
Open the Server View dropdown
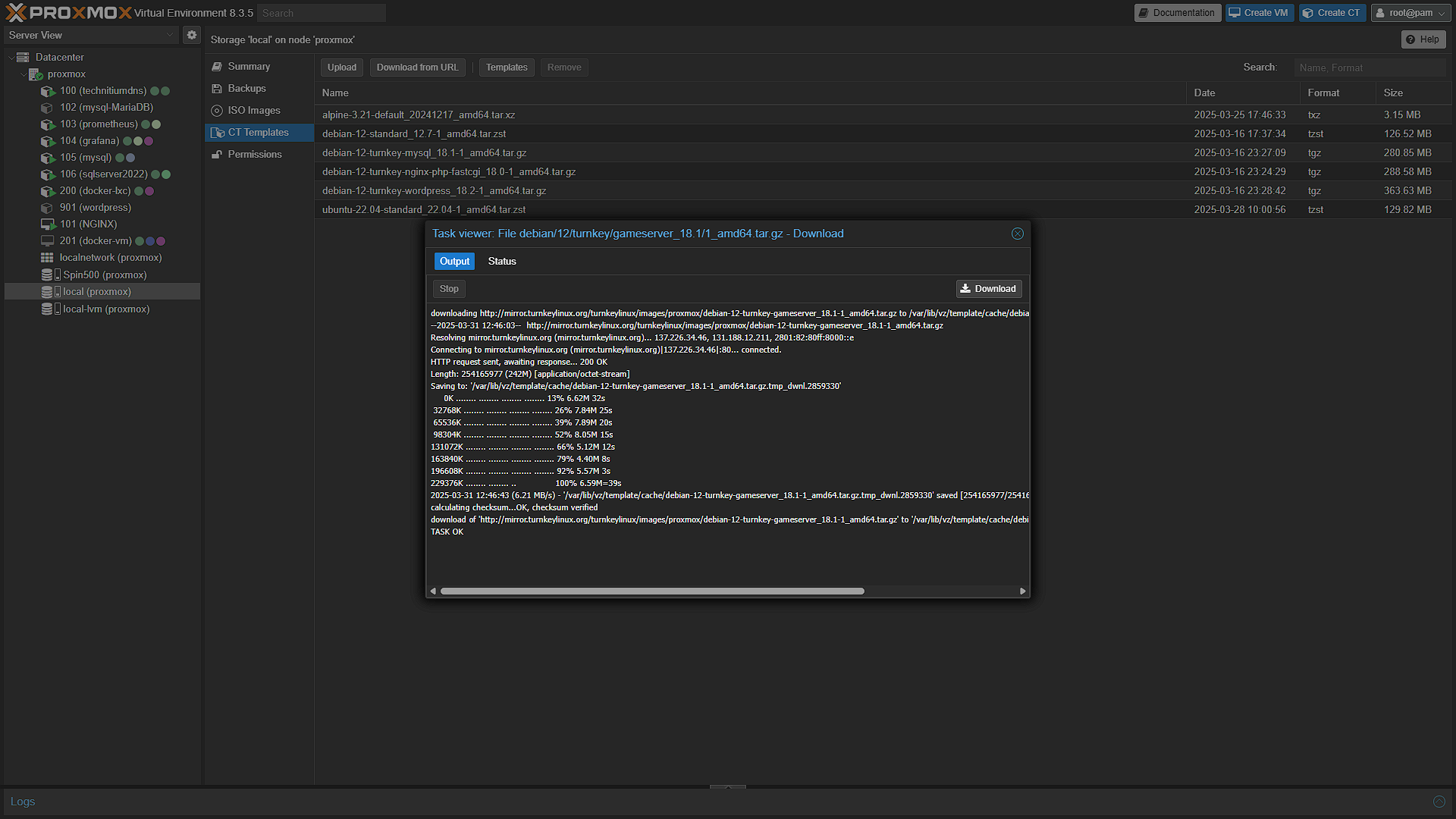(91, 35)
